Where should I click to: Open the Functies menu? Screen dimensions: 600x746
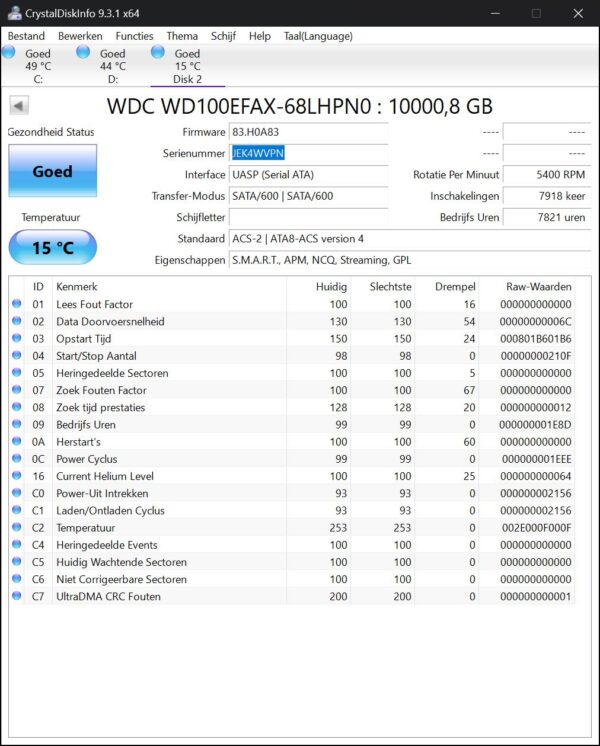pos(134,36)
